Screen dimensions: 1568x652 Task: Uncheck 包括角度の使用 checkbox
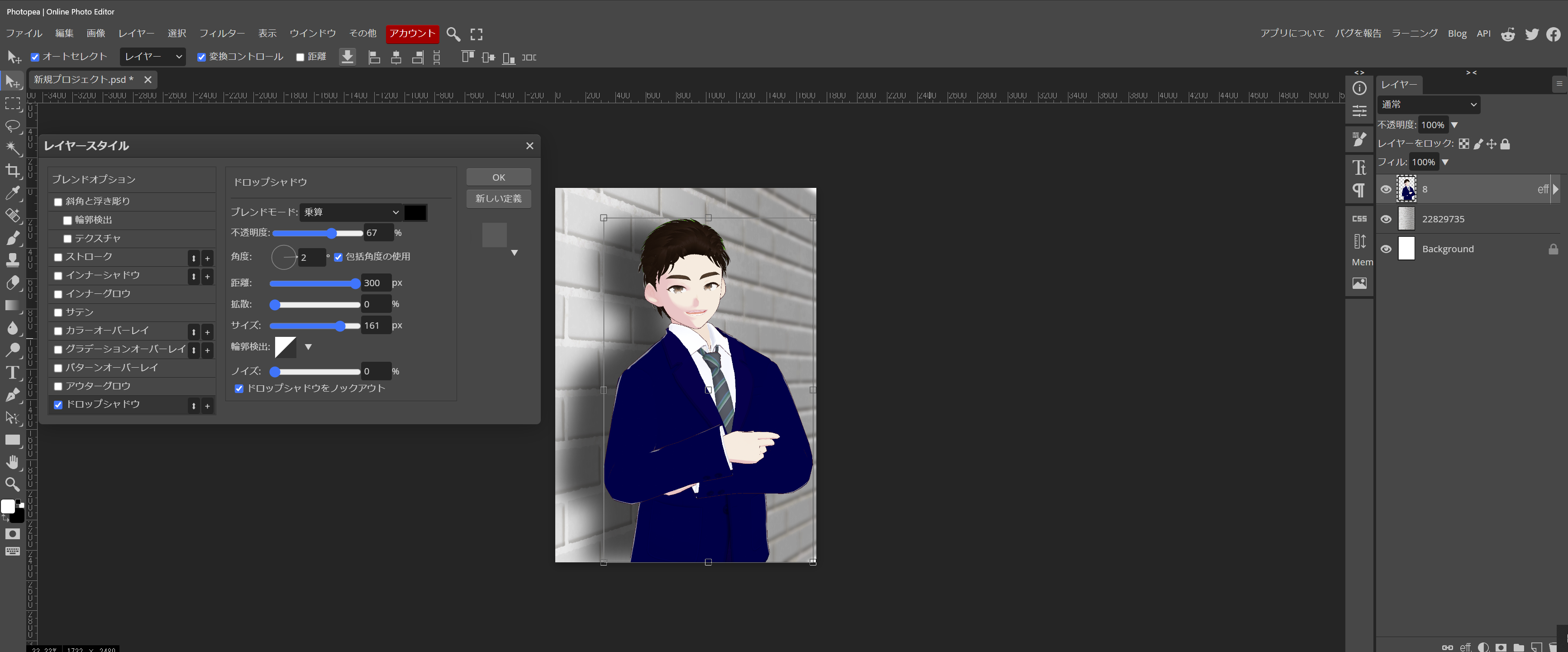coord(338,257)
